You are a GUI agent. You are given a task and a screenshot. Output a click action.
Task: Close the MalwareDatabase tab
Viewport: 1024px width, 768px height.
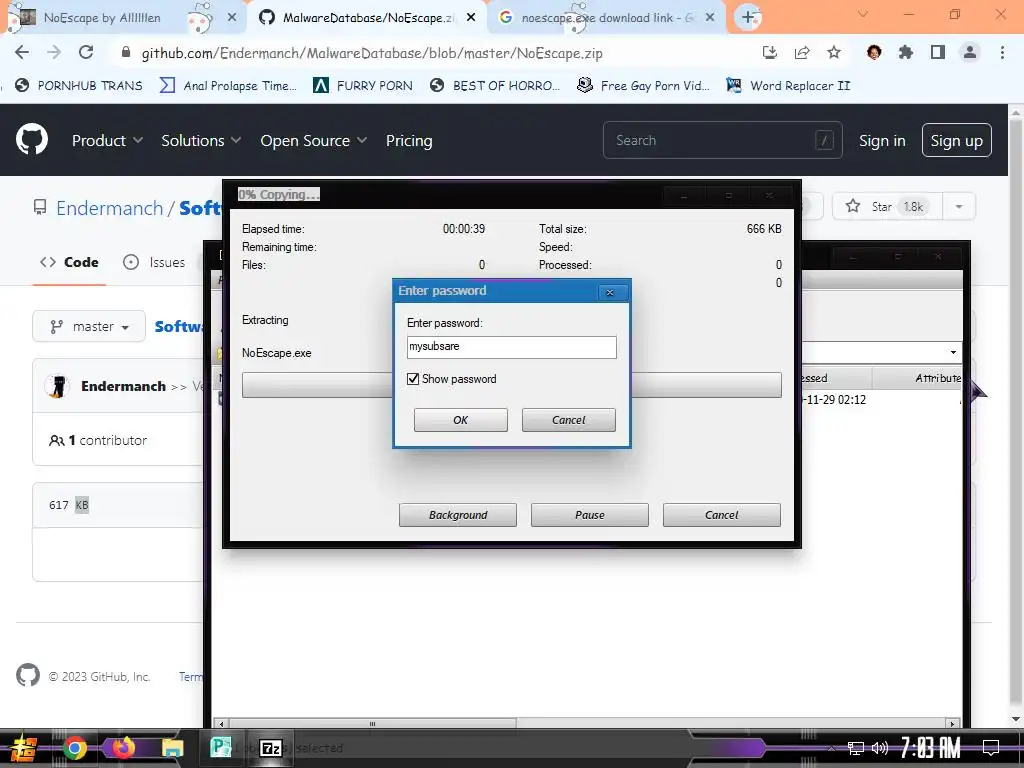[x=471, y=18]
